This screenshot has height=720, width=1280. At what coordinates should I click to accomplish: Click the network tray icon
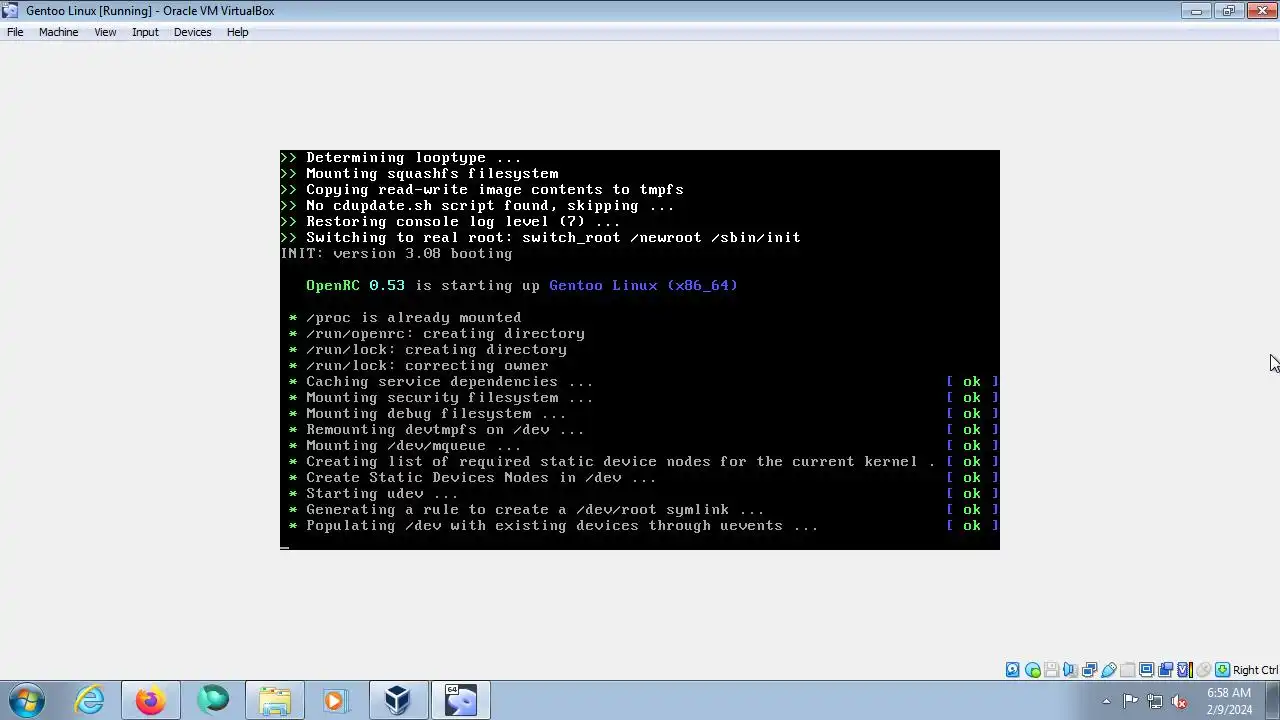pos(1155,701)
